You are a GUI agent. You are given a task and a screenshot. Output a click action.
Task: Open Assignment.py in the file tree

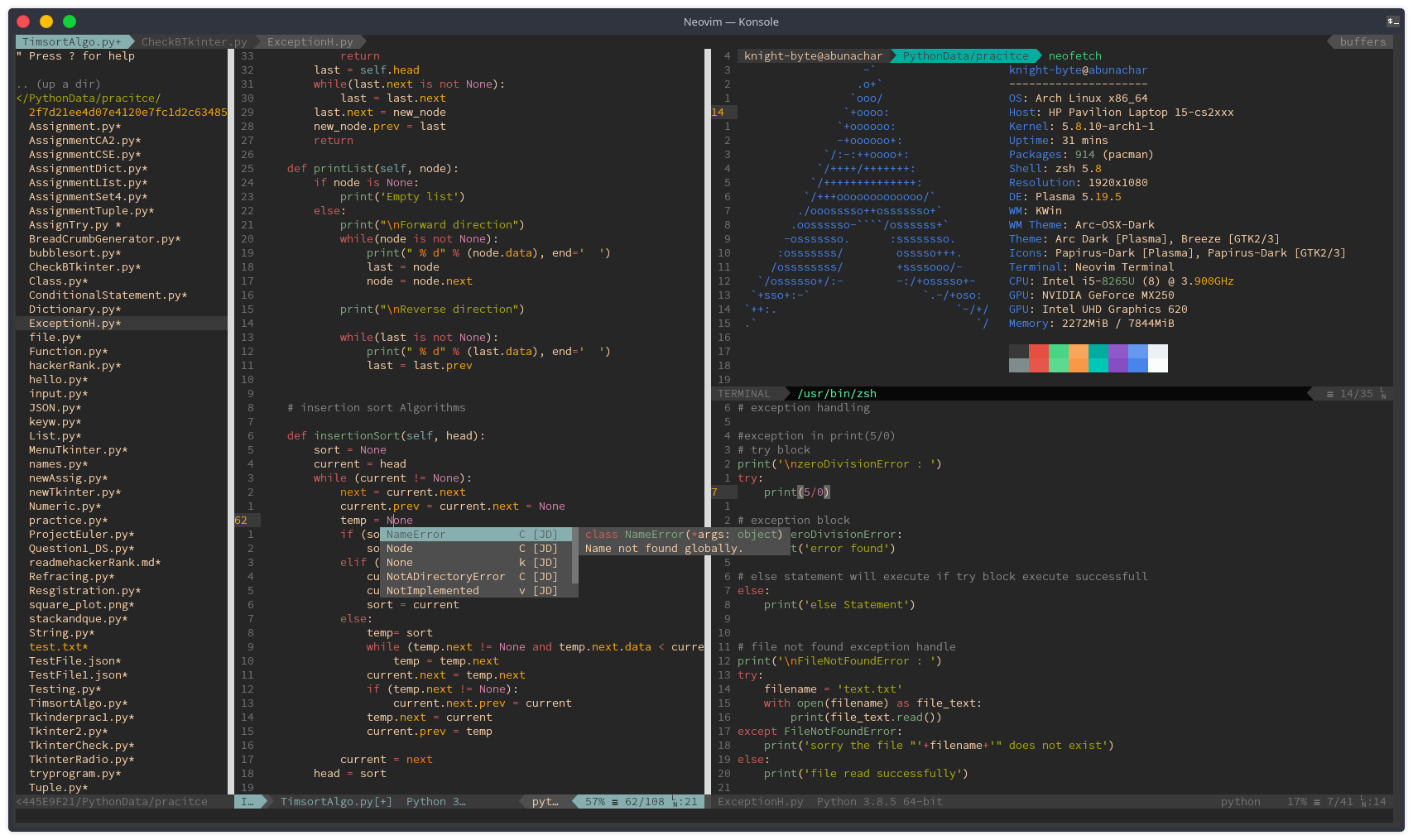click(x=74, y=126)
